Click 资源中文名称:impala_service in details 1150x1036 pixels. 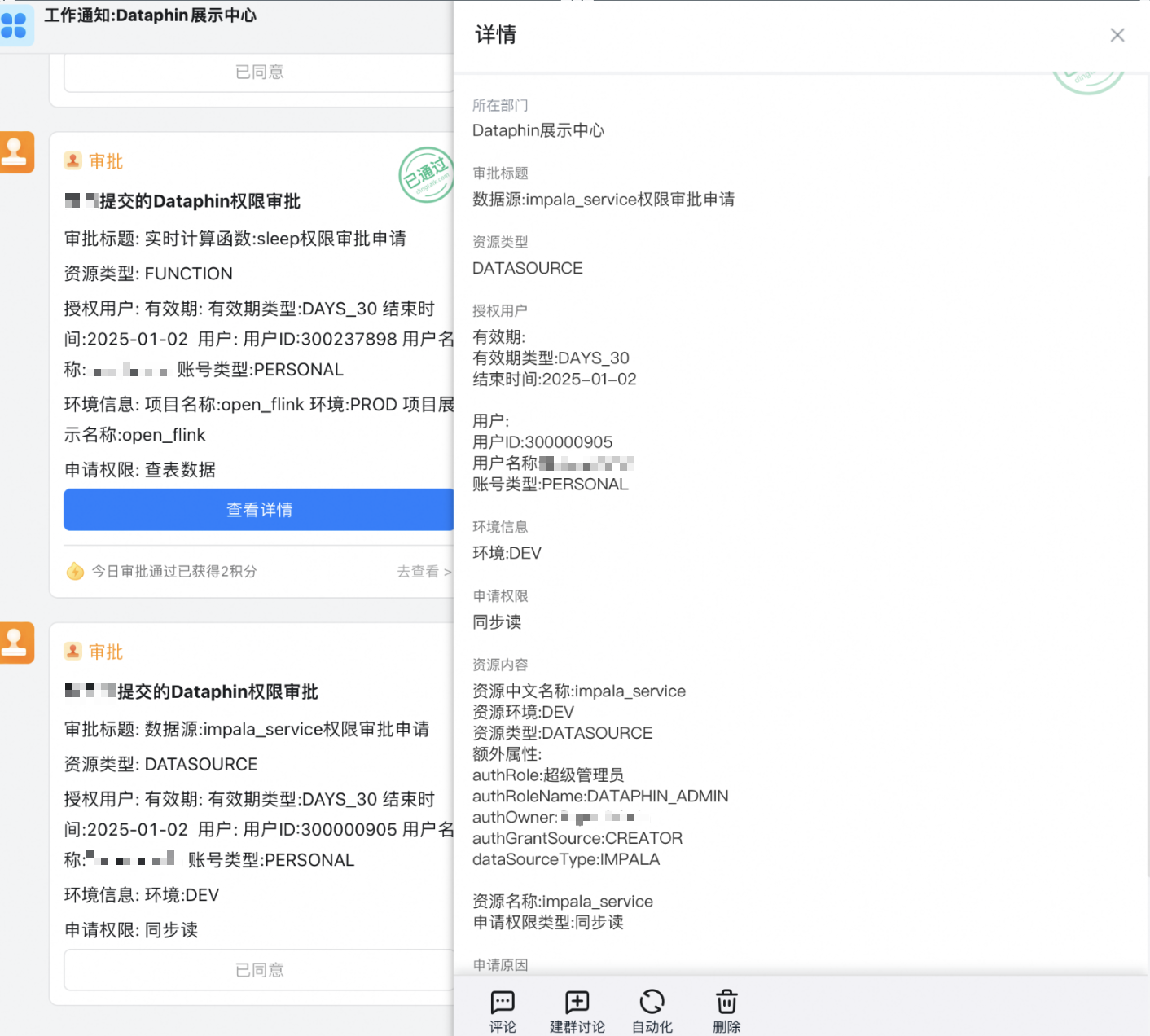click(x=579, y=691)
